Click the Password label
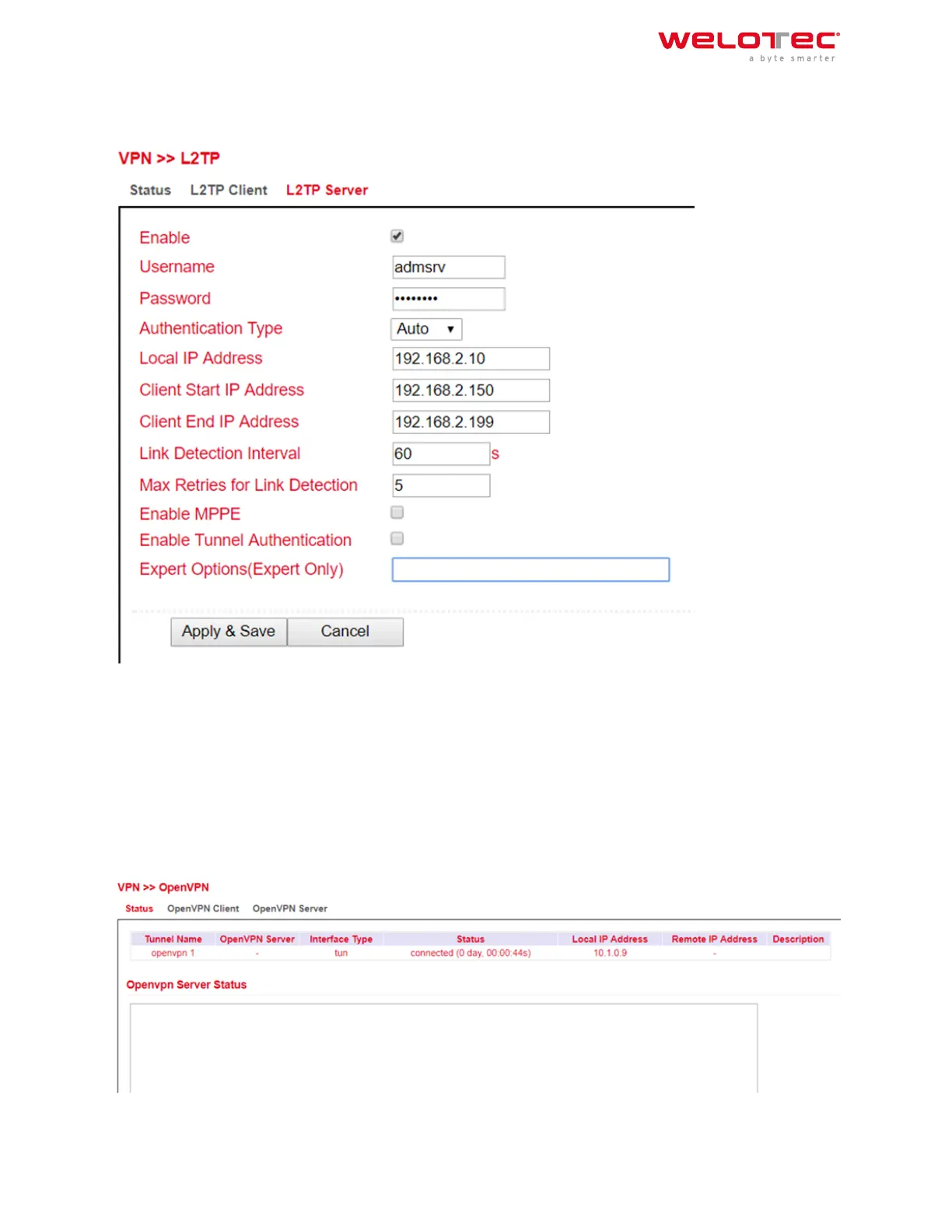This screenshot has width=952, height=1232. [x=175, y=299]
